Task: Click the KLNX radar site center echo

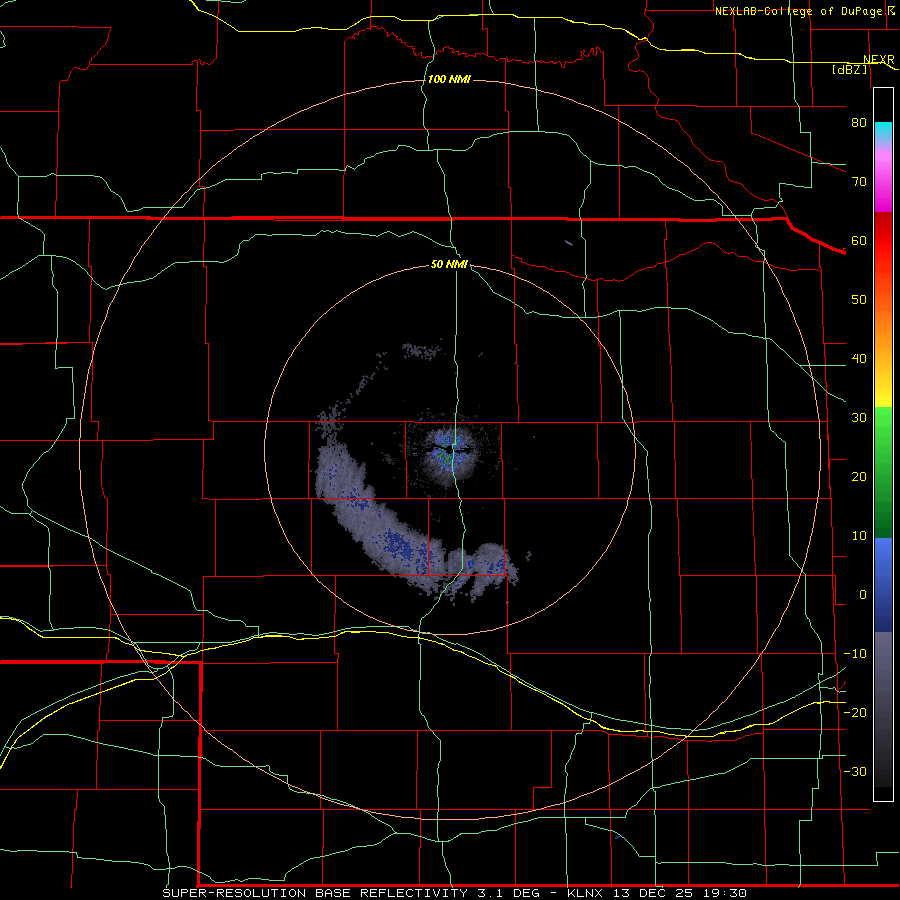Action: coord(451,451)
